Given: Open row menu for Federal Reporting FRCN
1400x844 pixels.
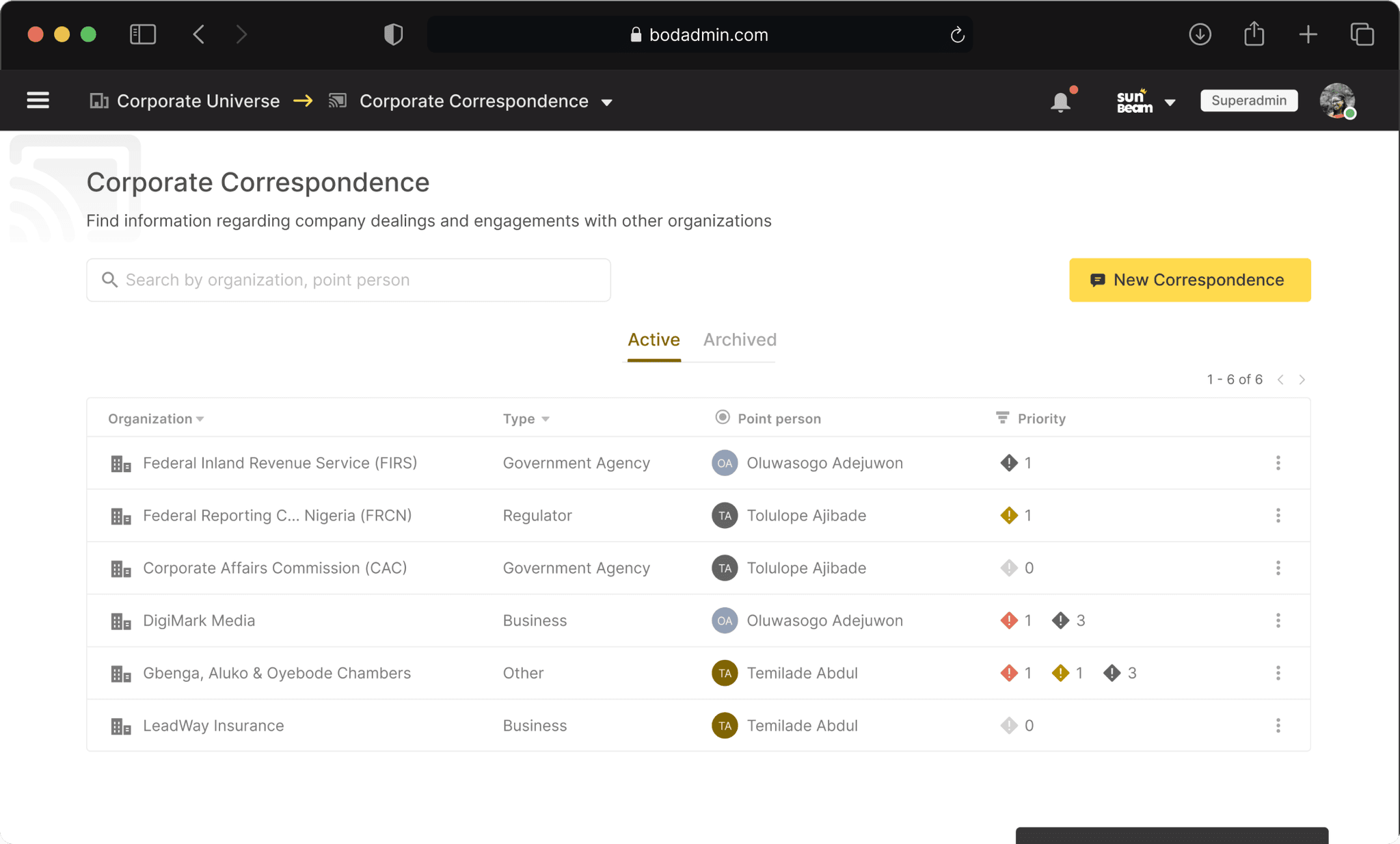Looking at the screenshot, I should 1278,516.
